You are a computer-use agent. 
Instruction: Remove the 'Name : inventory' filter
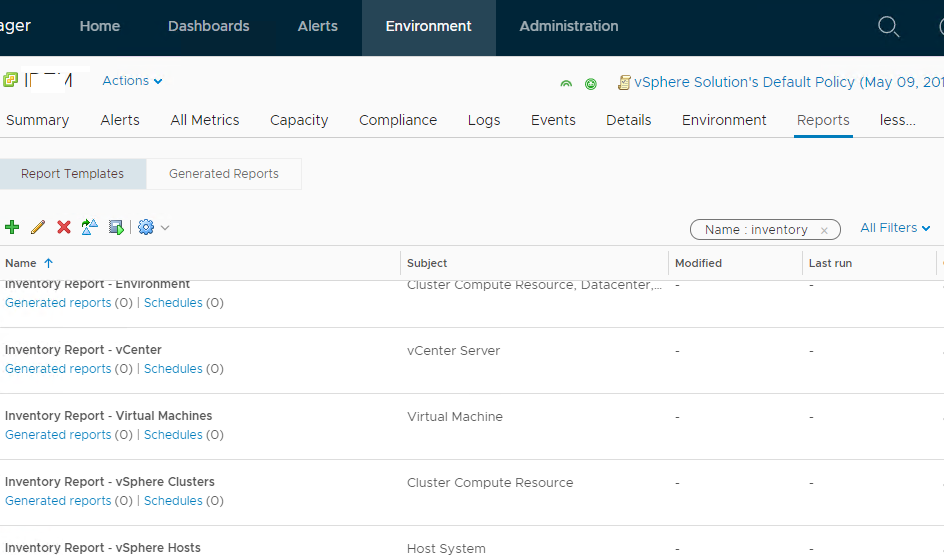pyautogui.click(x=824, y=230)
